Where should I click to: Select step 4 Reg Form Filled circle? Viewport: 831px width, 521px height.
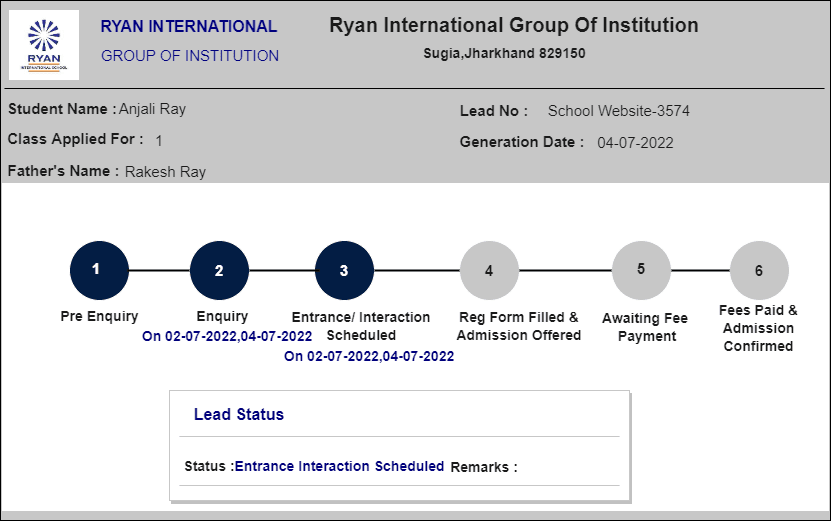pyautogui.click(x=489, y=270)
